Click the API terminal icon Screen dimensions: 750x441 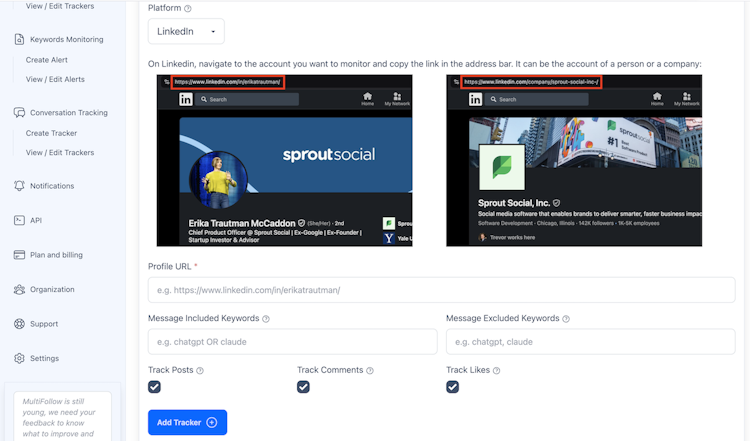pyautogui.click(x=19, y=220)
